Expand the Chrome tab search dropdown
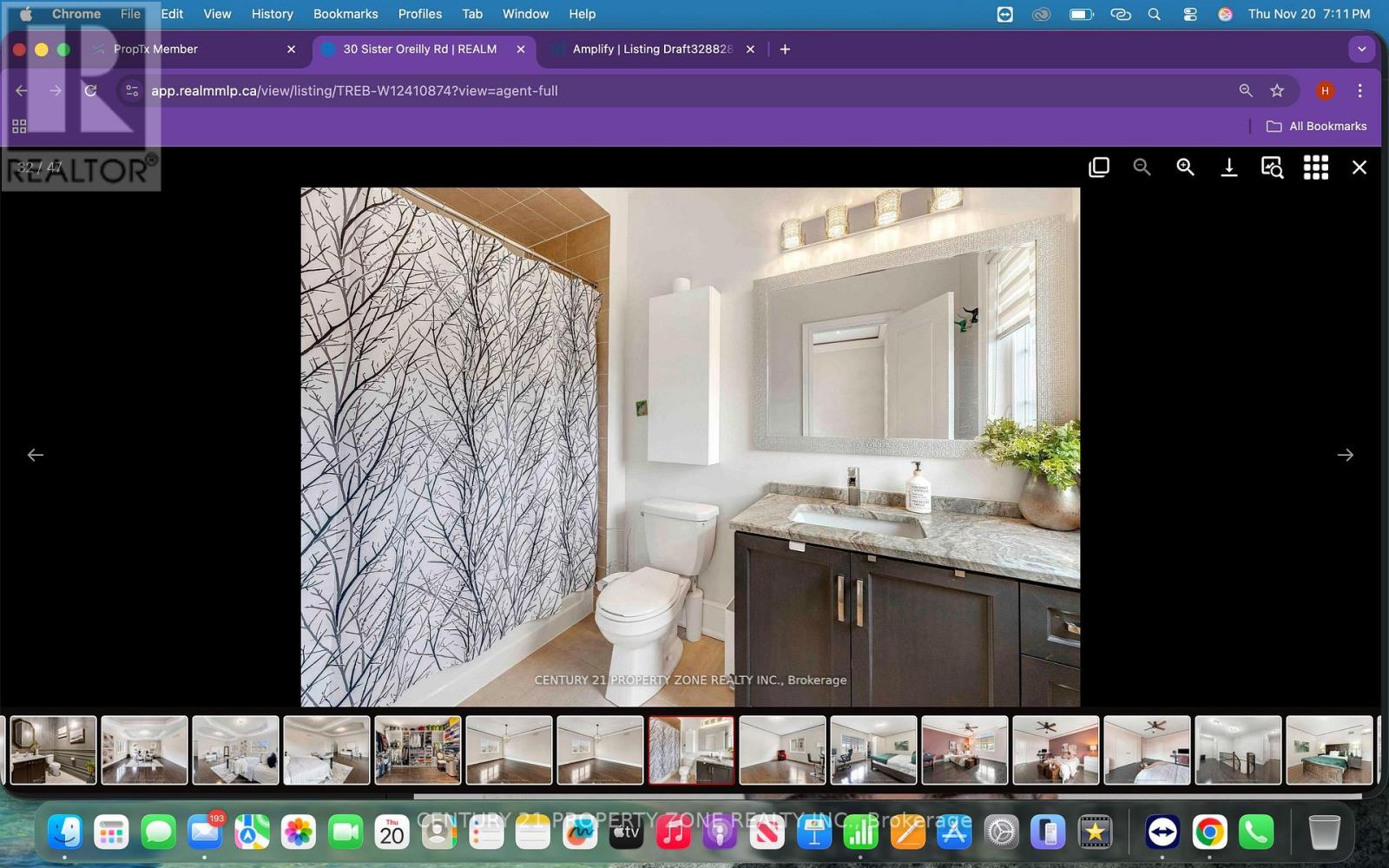 [1361, 49]
